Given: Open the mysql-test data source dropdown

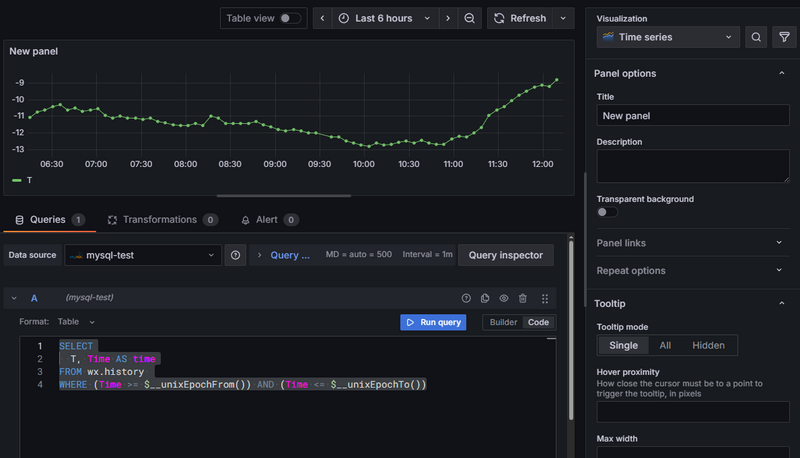Looking at the screenshot, I should [143, 255].
